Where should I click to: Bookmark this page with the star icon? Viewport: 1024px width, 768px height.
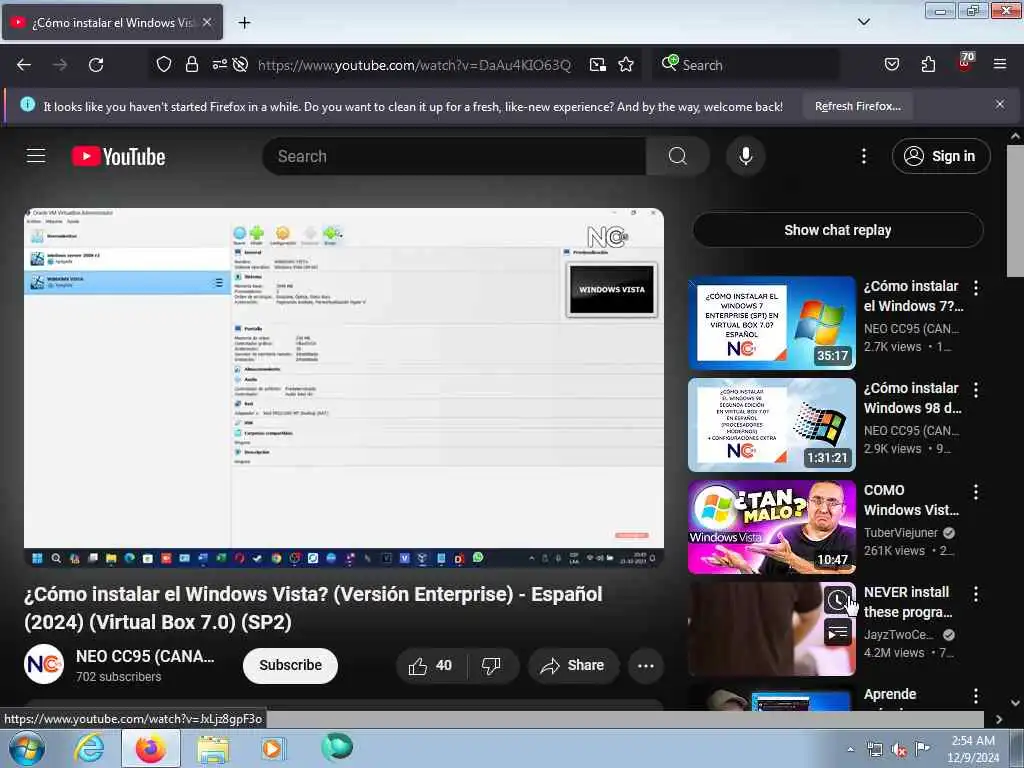pos(626,64)
